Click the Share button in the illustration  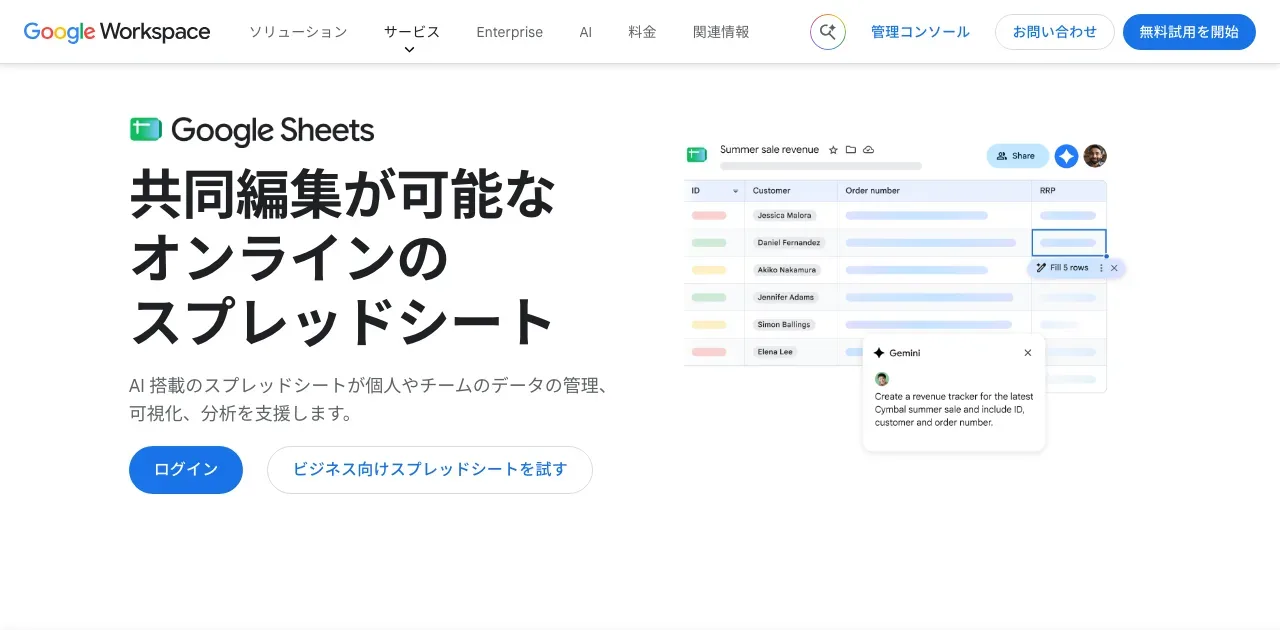click(1017, 156)
